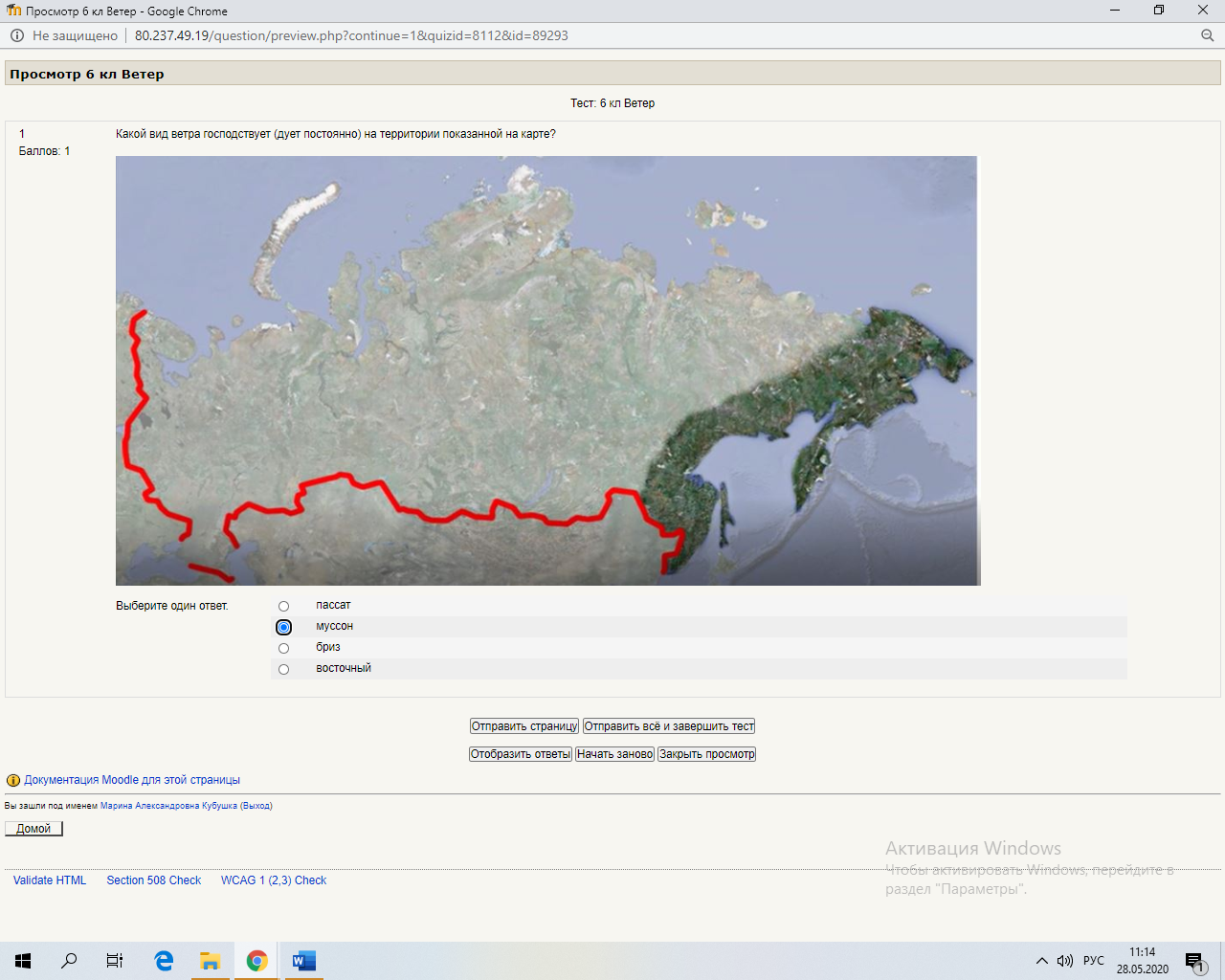1225x980 pixels.
Task: Click the "Тест: 6 кл Ветер" text
Action: 612,103
